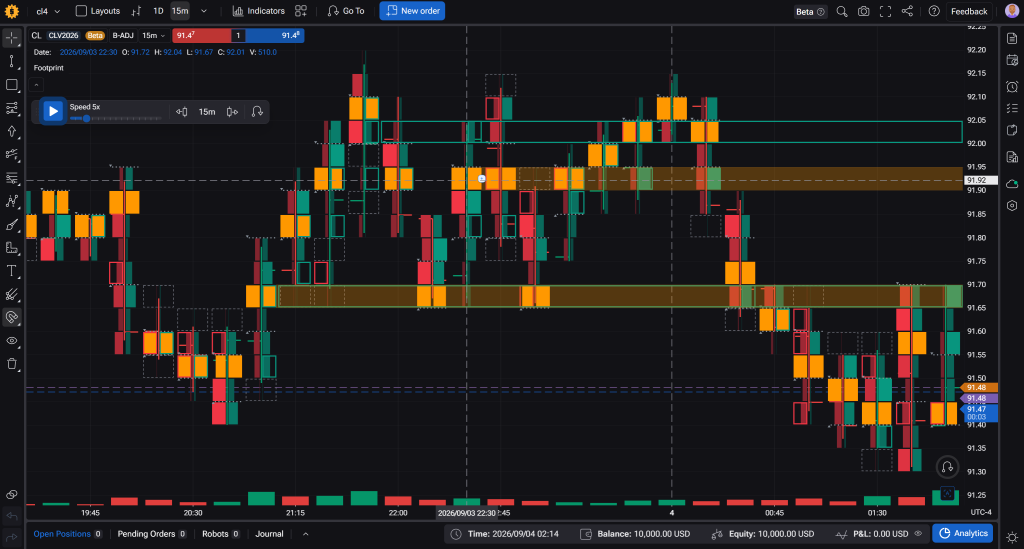1024x549 pixels.
Task: Click the share icon
Action: point(907,11)
